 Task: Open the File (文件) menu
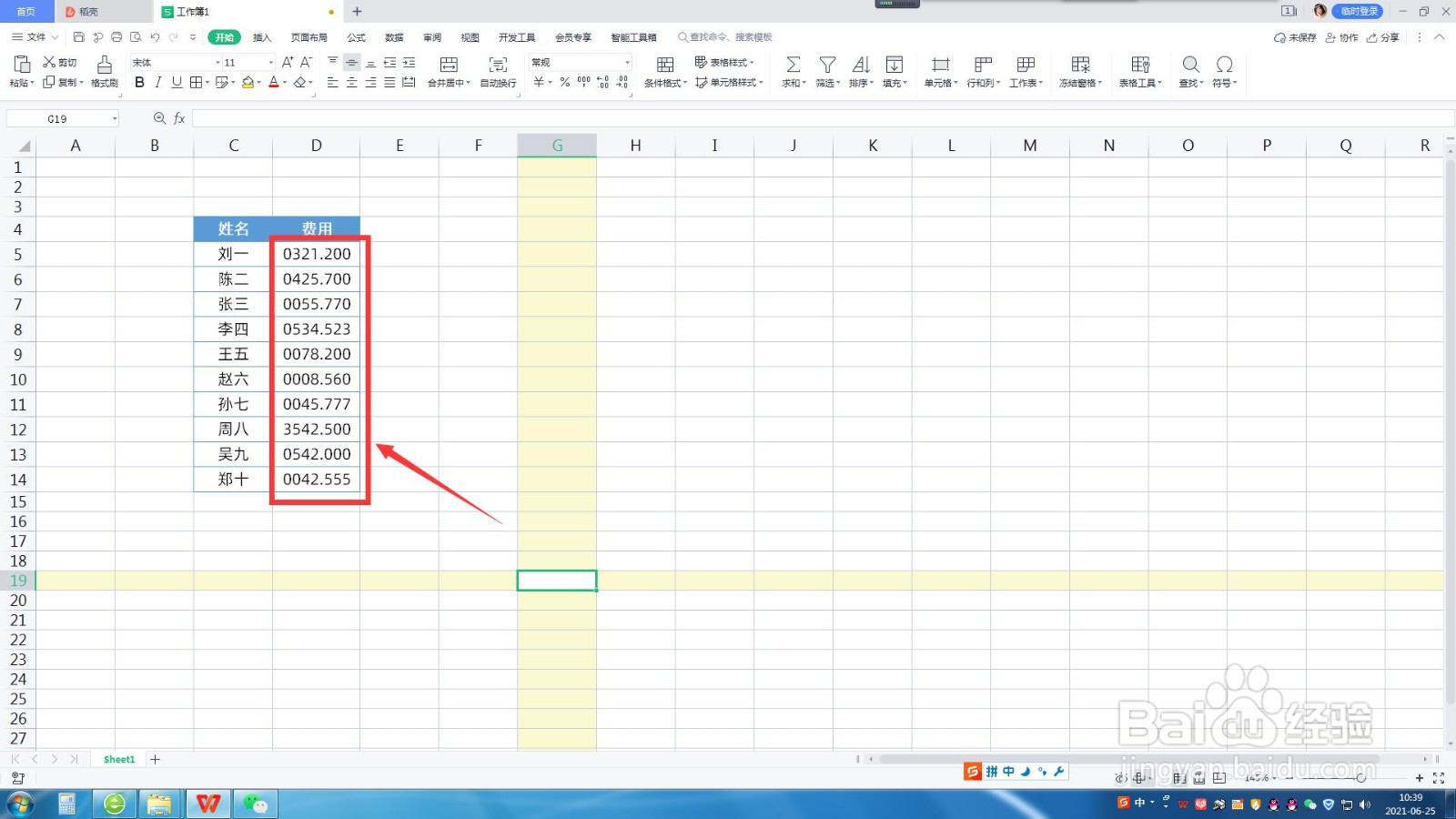click(35, 37)
